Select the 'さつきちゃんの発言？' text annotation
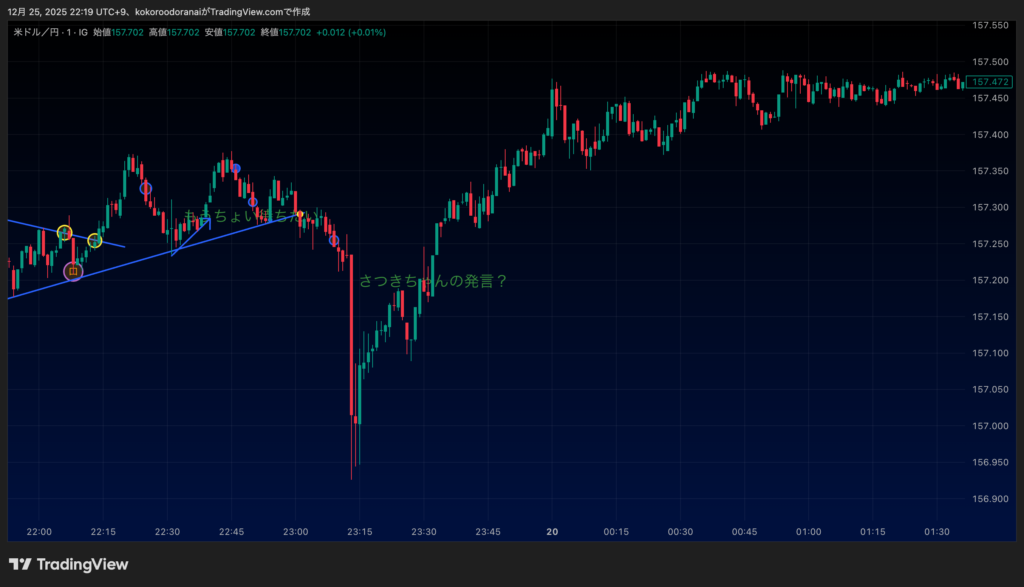This screenshot has height=587, width=1024. pos(433,281)
